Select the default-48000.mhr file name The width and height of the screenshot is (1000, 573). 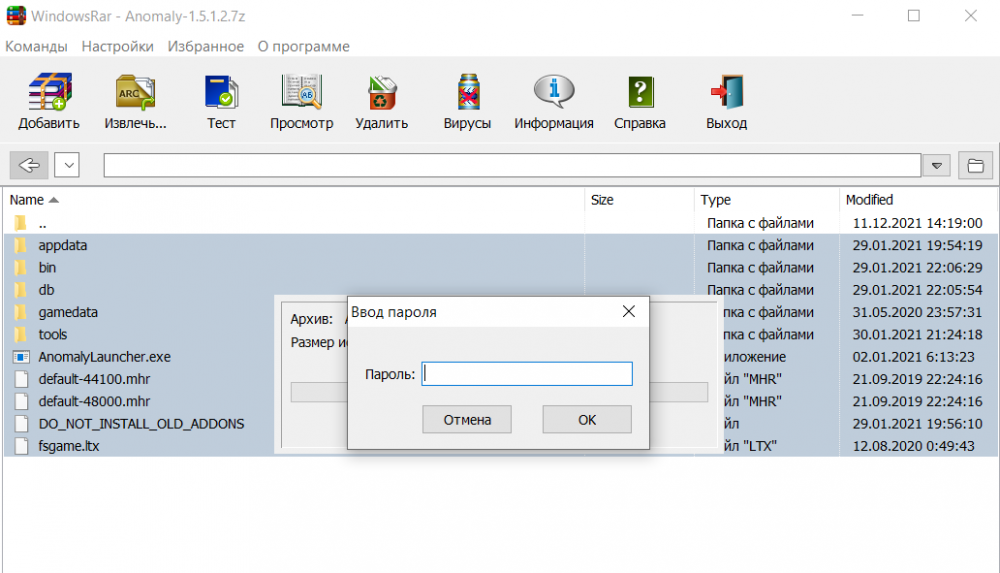pyautogui.click(x=94, y=401)
